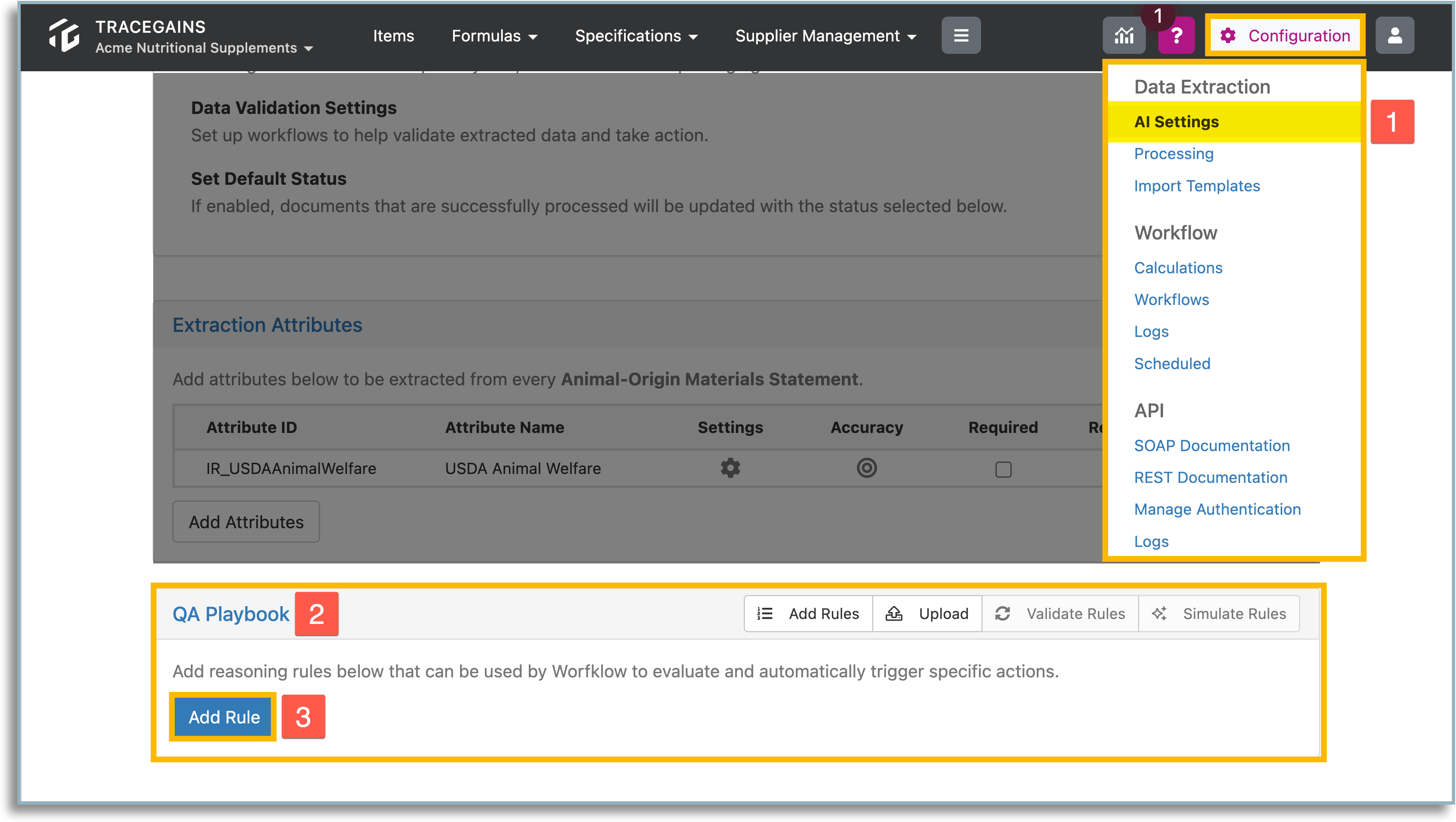Click the Extraction Attributes heading
1456x822 pixels.
pos(267,325)
